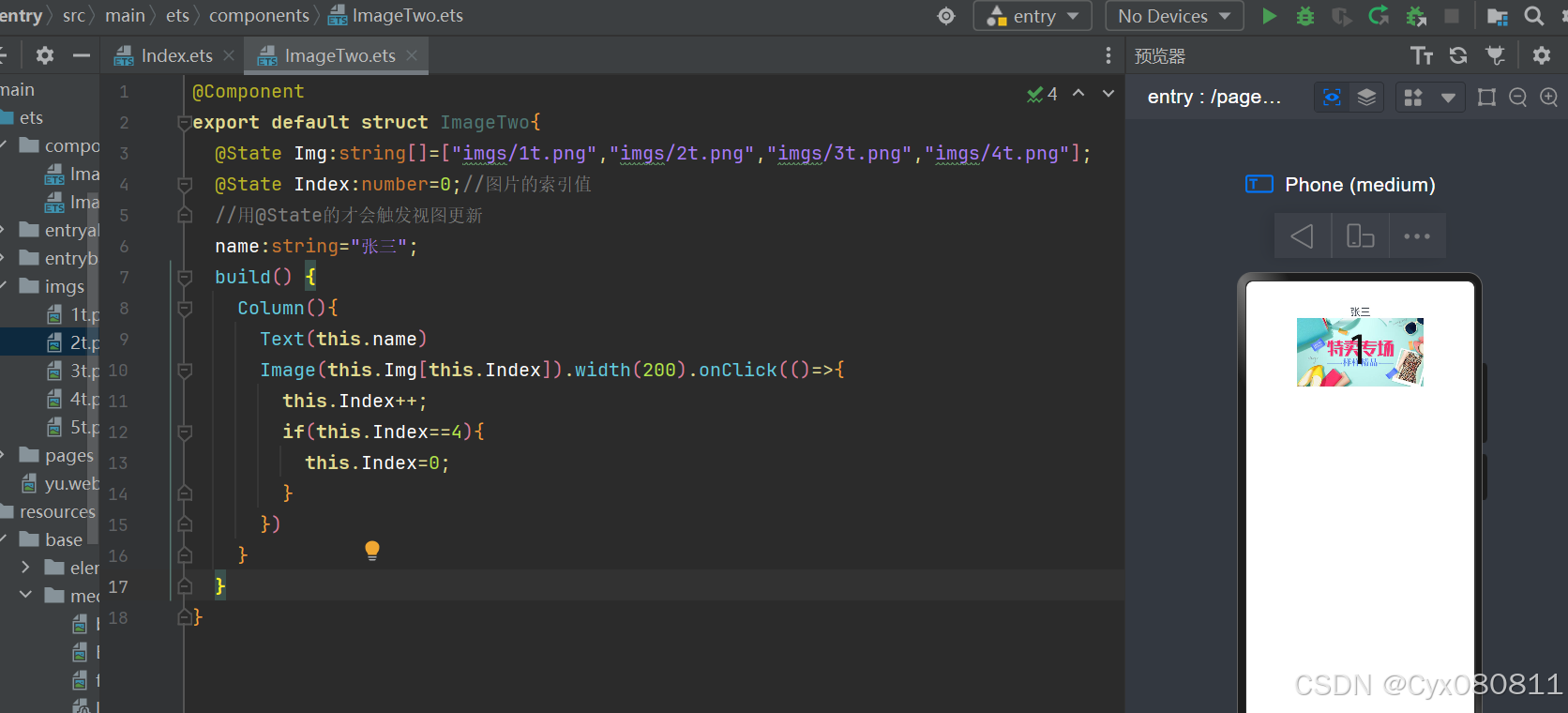1568x713 pixels.
Task: Click the yellow lightbulb quick-fix icon
Action: pos(372,551)
